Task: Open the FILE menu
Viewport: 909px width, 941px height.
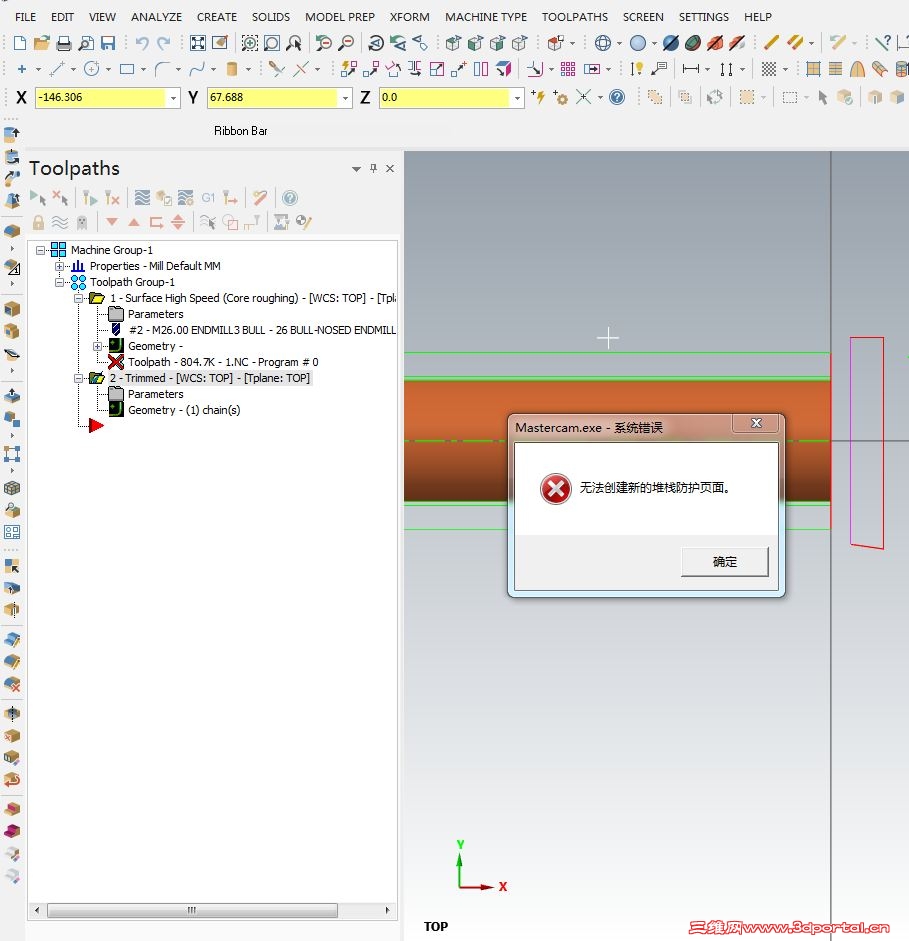Action: pyautogui.click(x=25, y=17)
